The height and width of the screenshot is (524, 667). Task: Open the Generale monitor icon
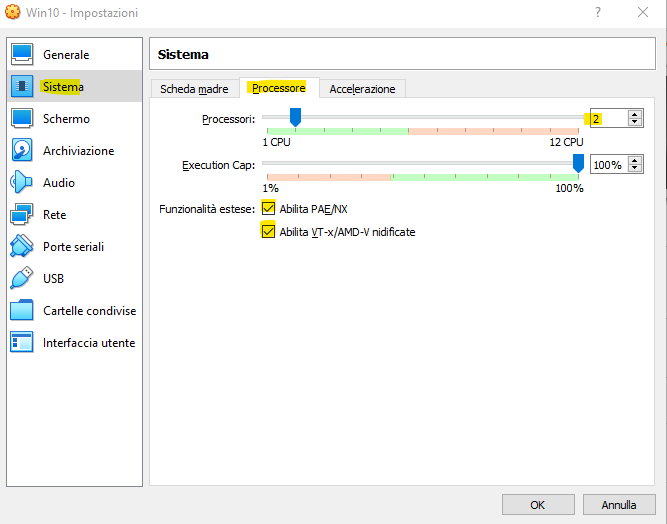[22, 54]
